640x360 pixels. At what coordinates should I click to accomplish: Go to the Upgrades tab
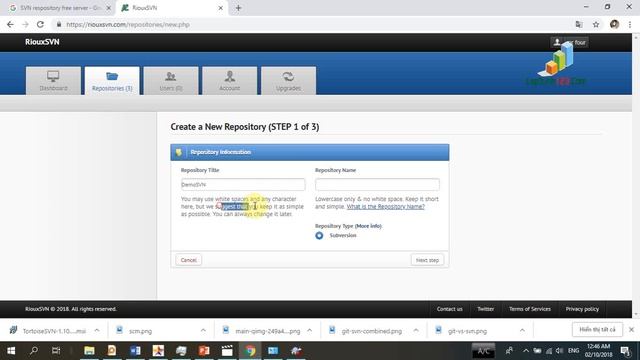(x=288, y=81)
